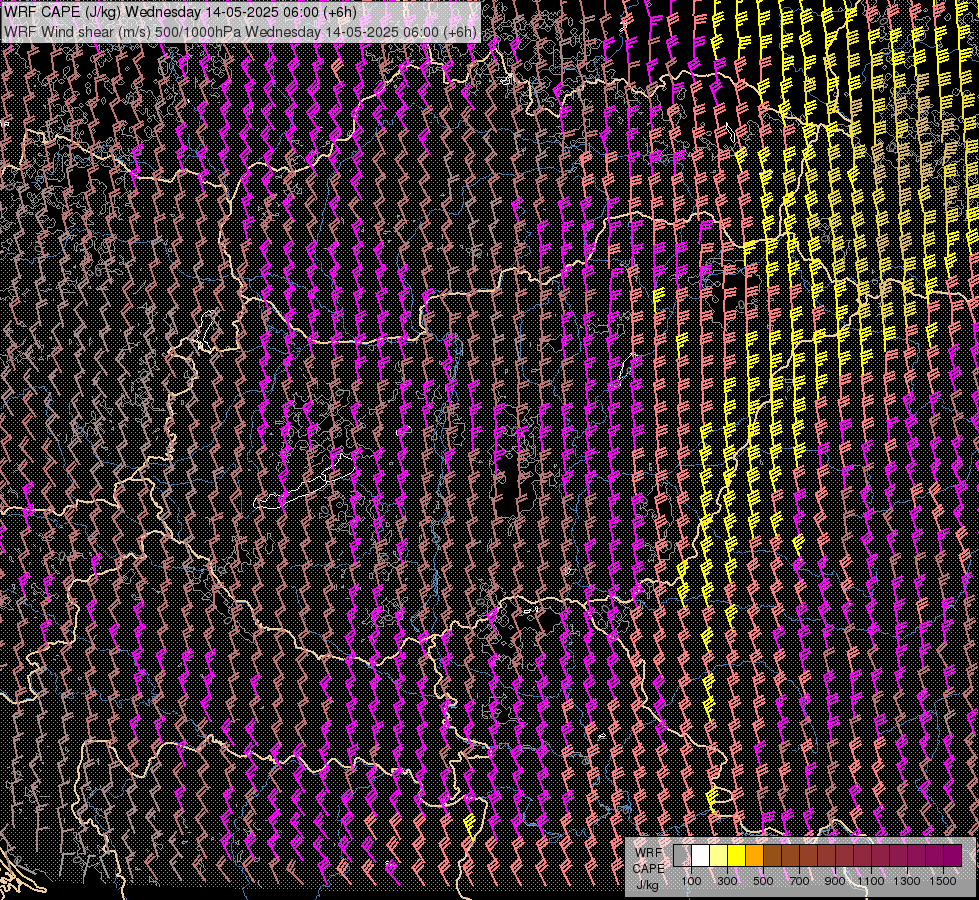
Task: Click the 'CAPE' word in the legend
Action: pos(648,869)
